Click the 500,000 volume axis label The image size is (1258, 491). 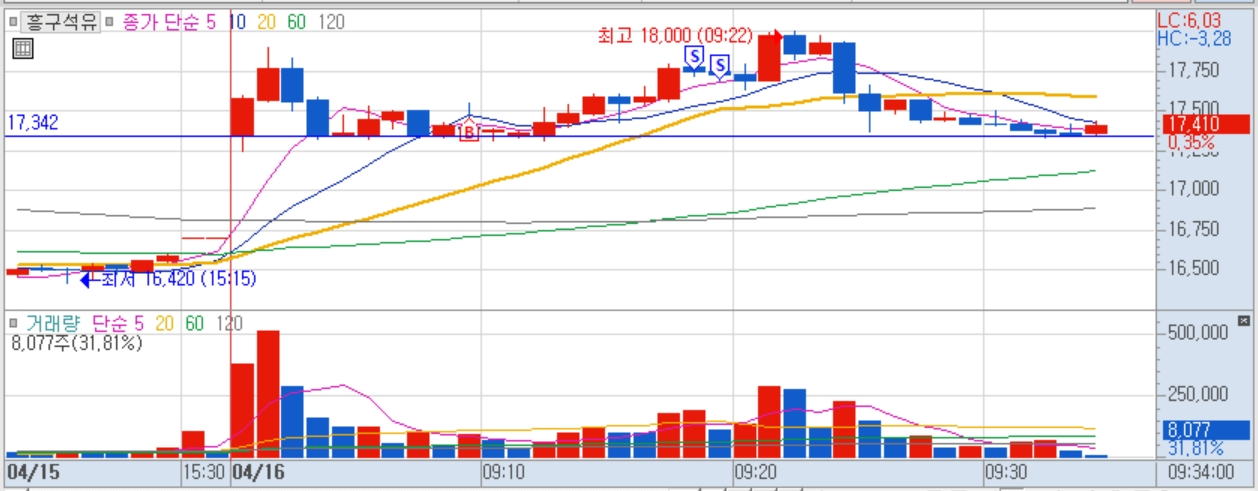pos(1200,333)
